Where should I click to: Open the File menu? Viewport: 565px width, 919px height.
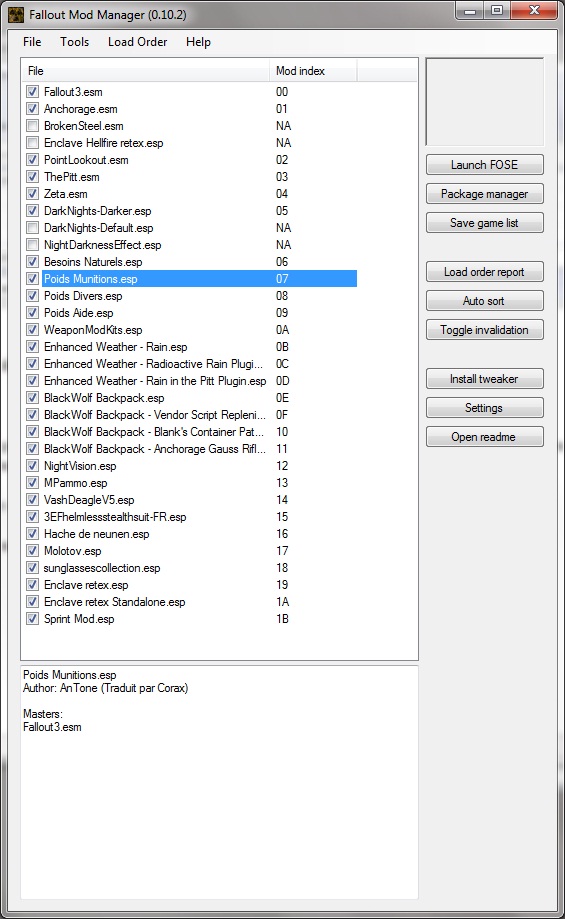[32, 42]
